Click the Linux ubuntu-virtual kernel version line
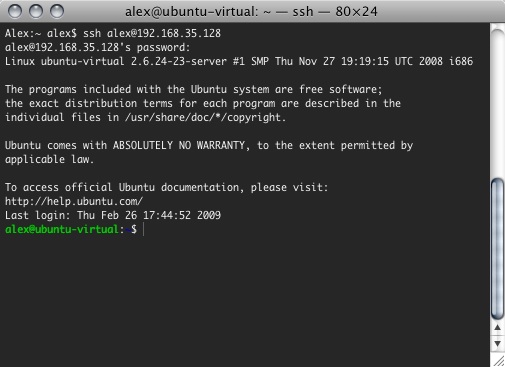Image resolution: width=505 pixels, height=367 pixels. coord(239,61)
